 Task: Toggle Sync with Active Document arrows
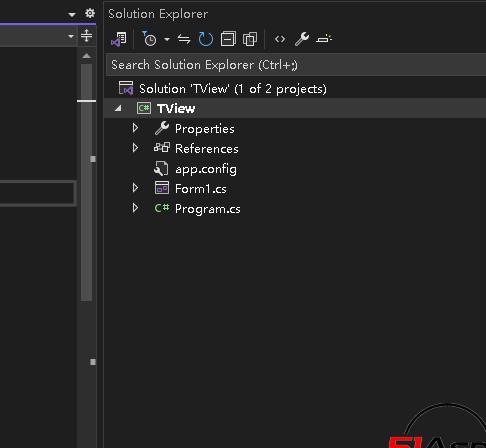(x=184, y=39)
